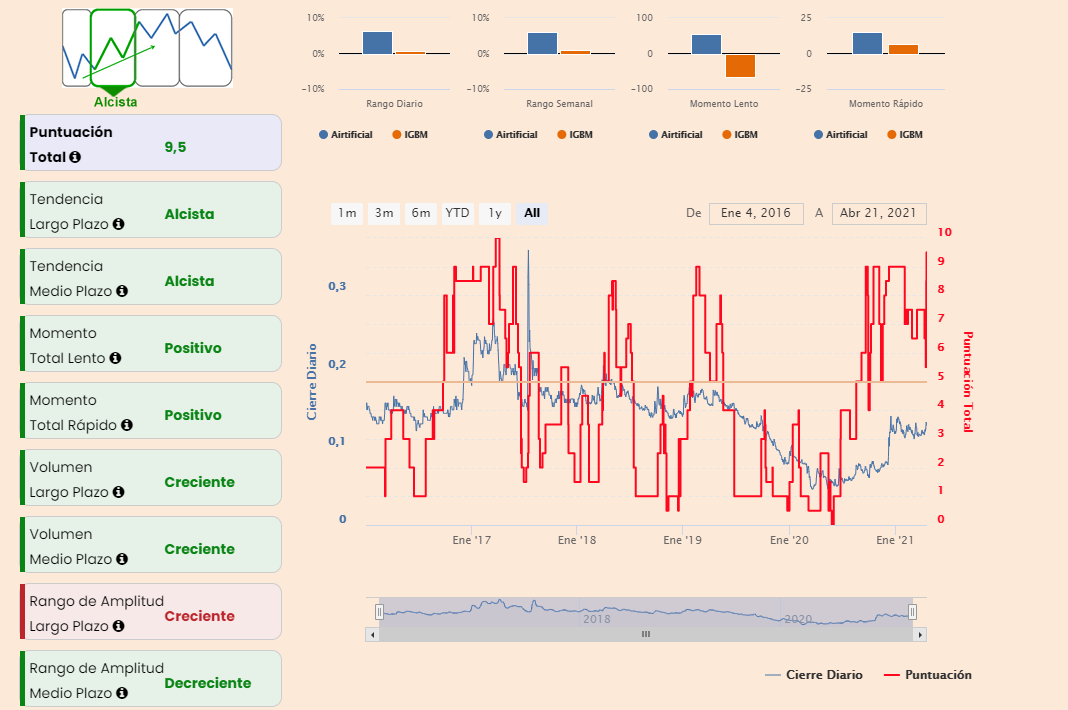This screenshot has height=710, width=1068.
Task: Toggle Puntuación series in main legend
Action: click(928, 675)
